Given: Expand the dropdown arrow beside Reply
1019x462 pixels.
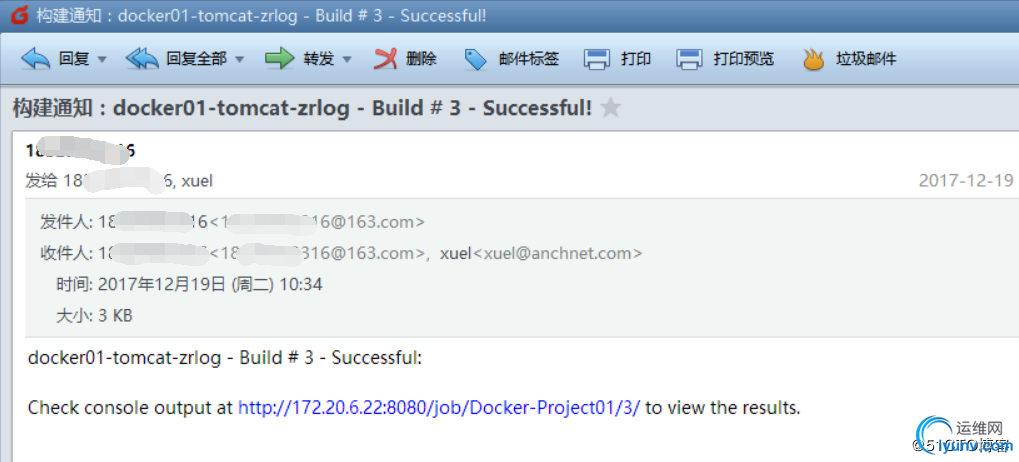Looking at the screenshot, I should click(x=102, y=60).
